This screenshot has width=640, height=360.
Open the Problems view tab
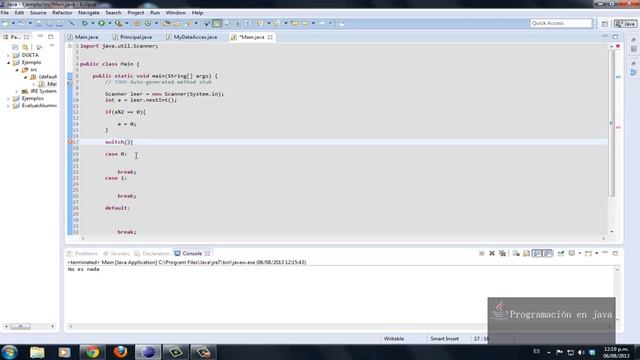tap(82, 253)
